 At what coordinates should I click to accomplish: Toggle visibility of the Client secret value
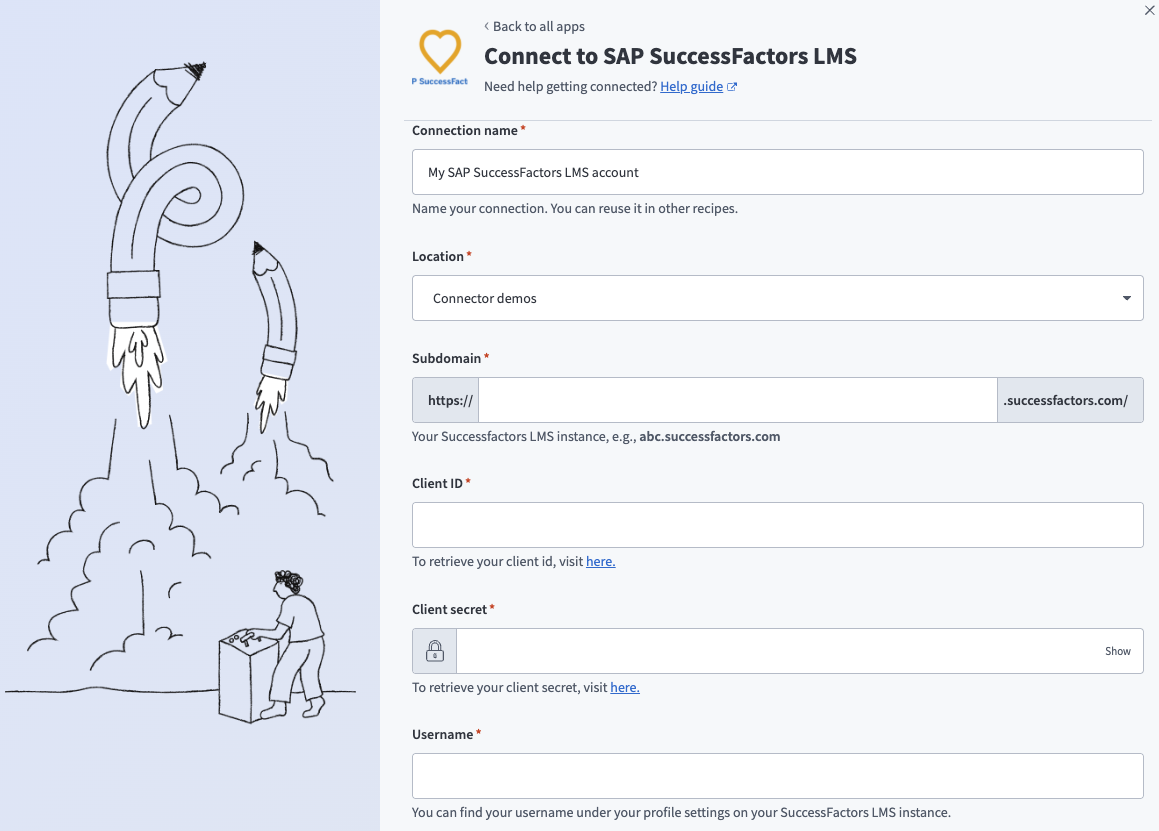click(1117, 650)
